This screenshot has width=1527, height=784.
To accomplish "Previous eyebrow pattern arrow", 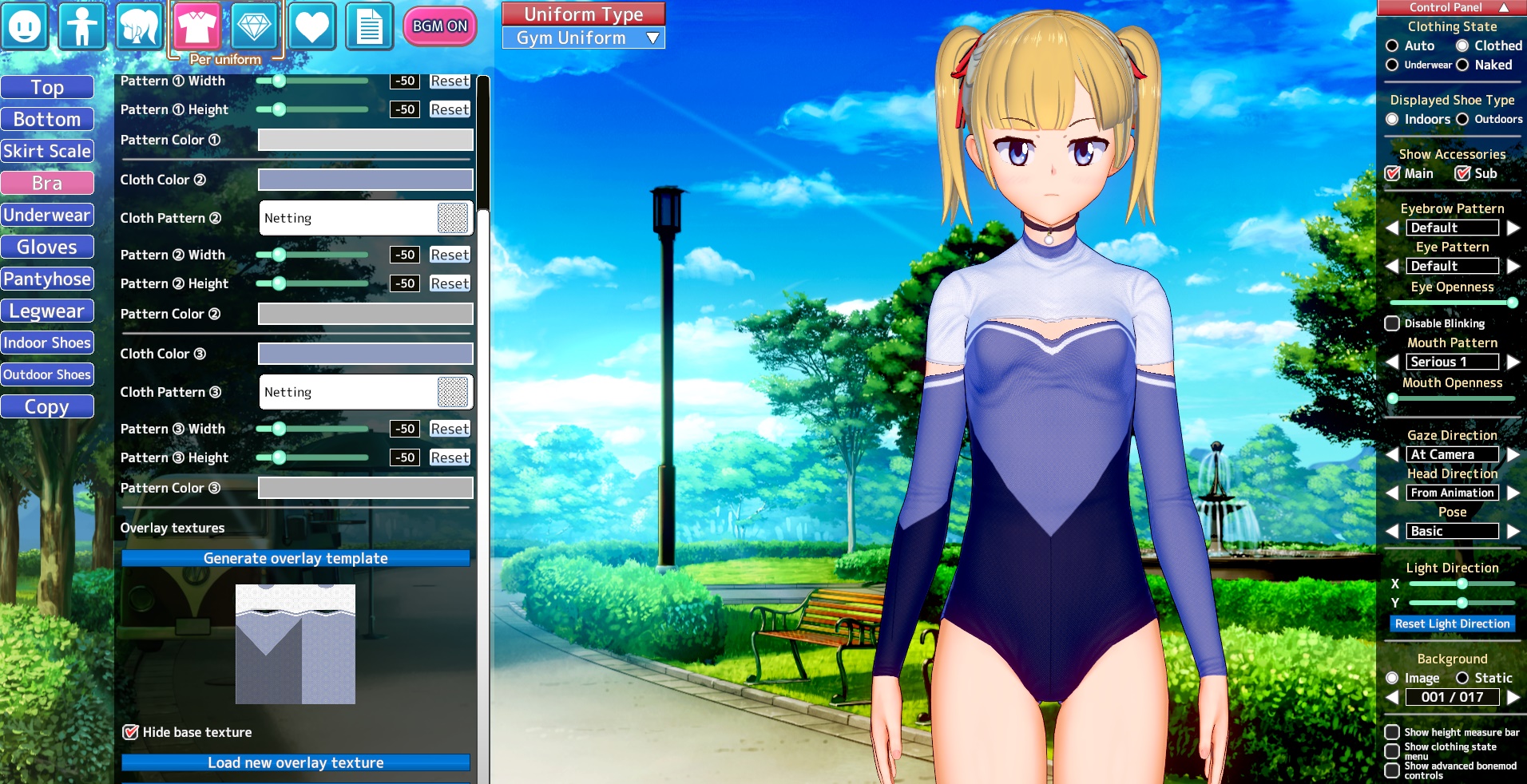I will click(x=1392, y=228).
